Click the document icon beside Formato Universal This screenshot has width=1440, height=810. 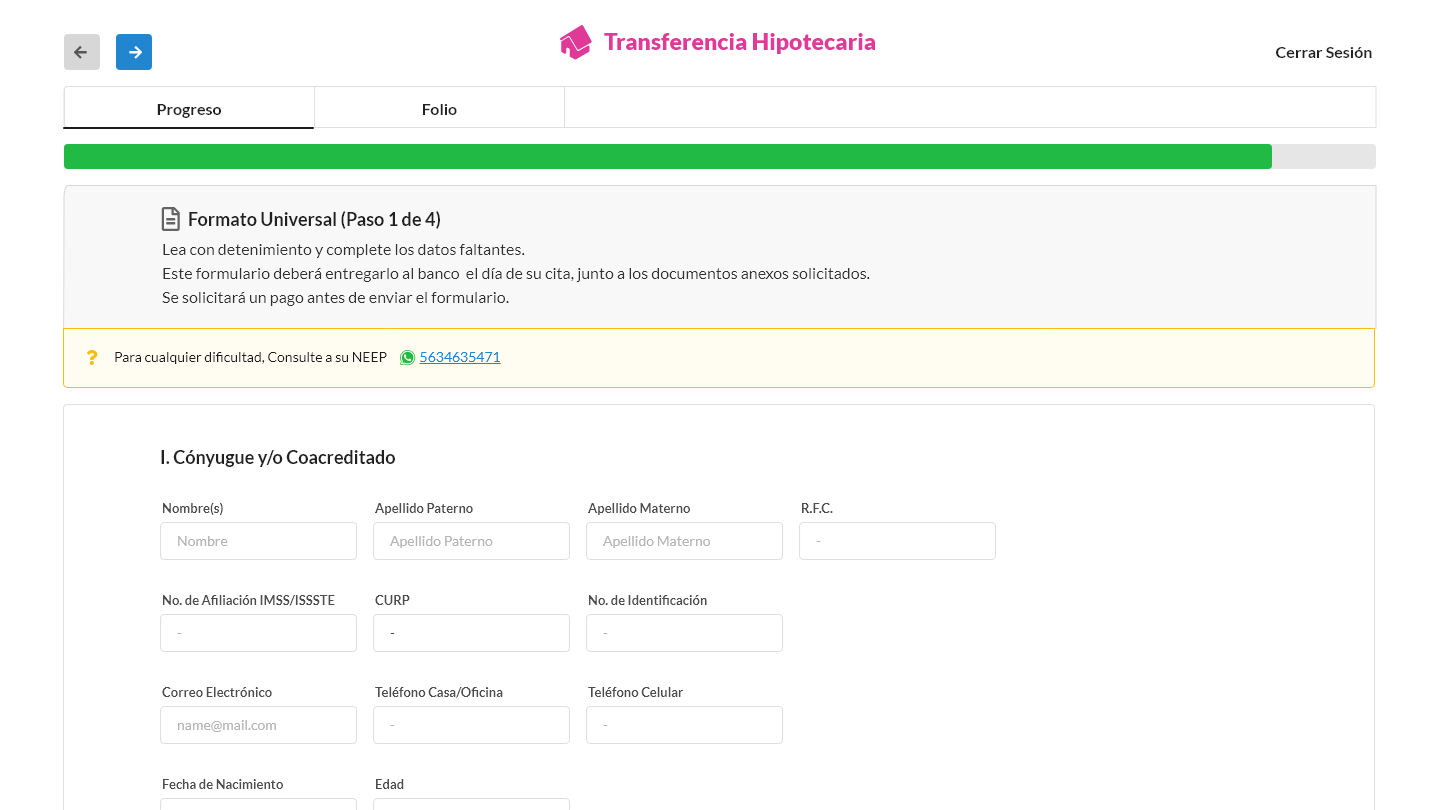tap(171, 219)
